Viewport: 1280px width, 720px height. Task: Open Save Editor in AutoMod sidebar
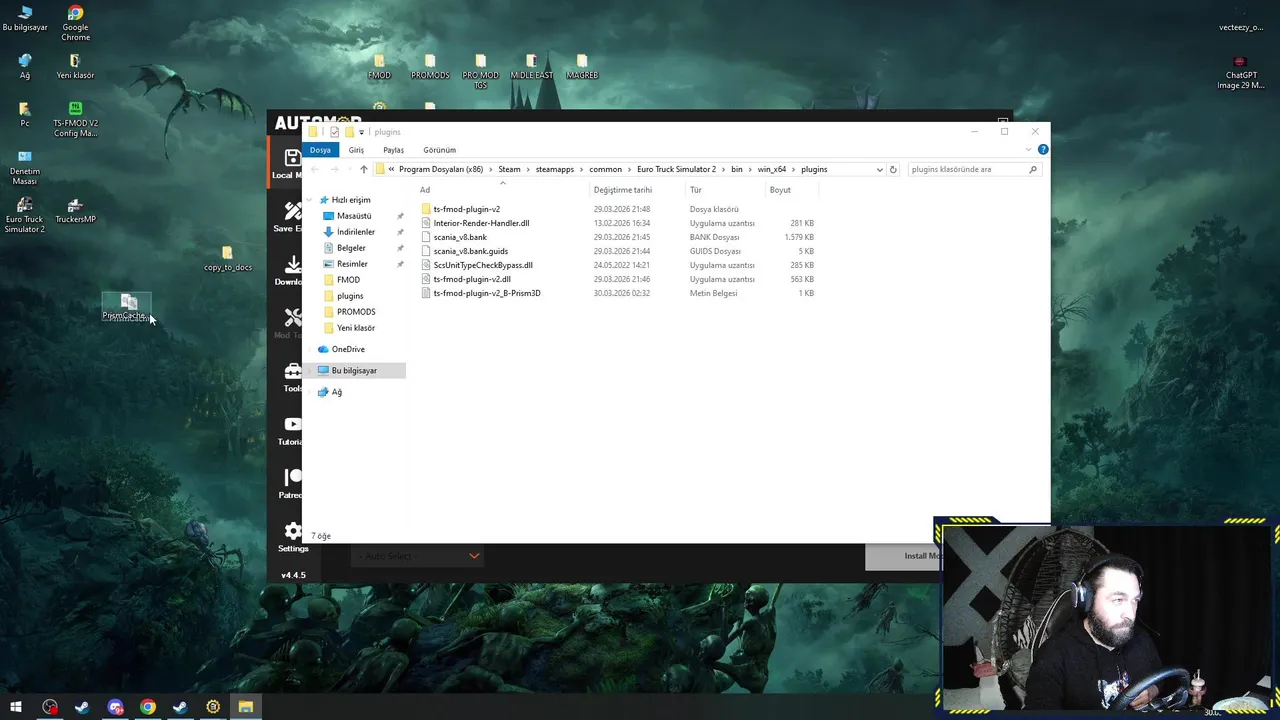(x=288, y=217)
